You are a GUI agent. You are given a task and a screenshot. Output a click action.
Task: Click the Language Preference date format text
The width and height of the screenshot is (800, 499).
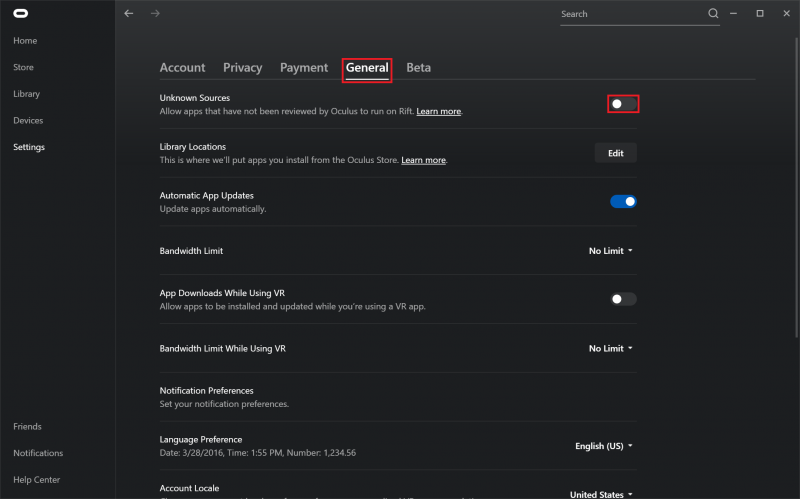[258, 453]
